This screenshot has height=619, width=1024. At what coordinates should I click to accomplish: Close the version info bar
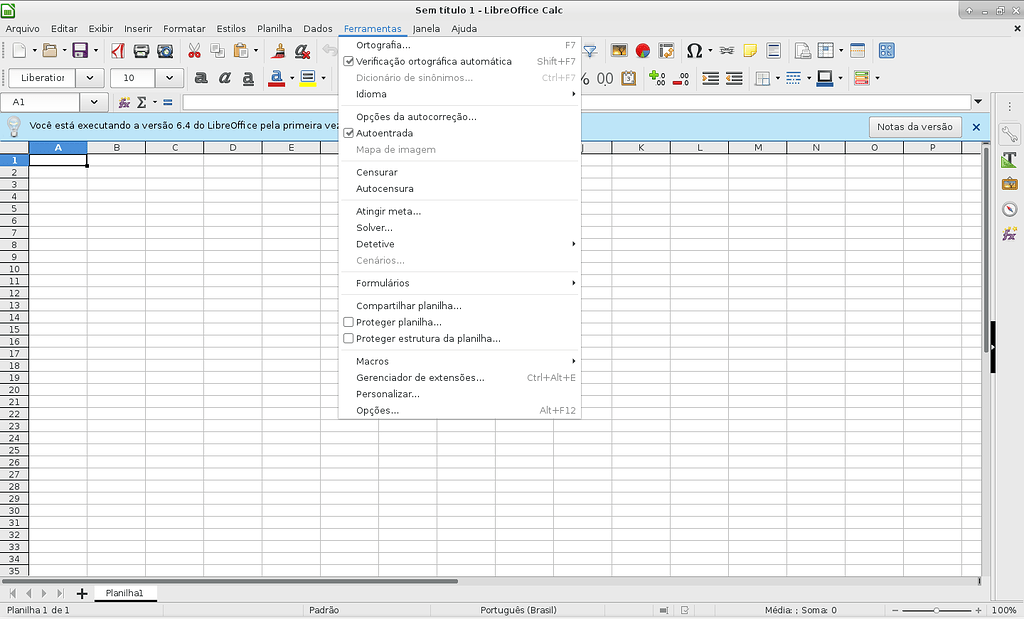click(x=976, y=127)
